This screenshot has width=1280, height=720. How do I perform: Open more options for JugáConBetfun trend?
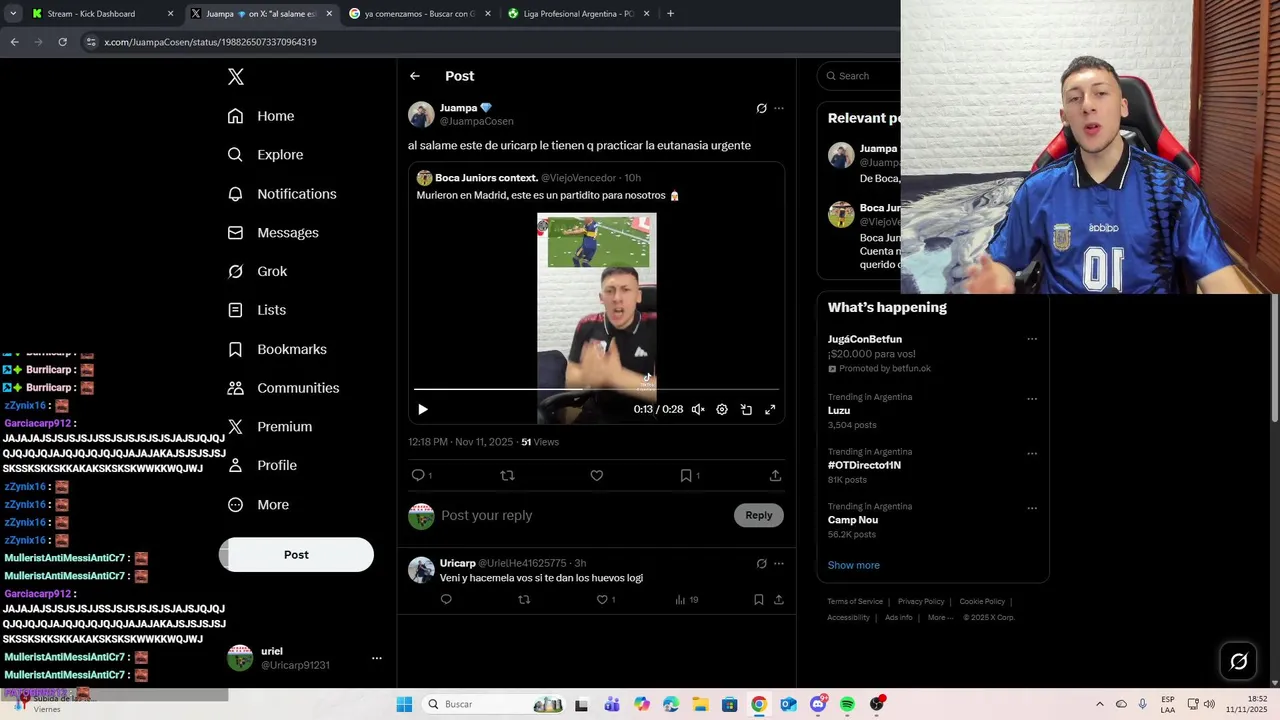[1032, 339]
